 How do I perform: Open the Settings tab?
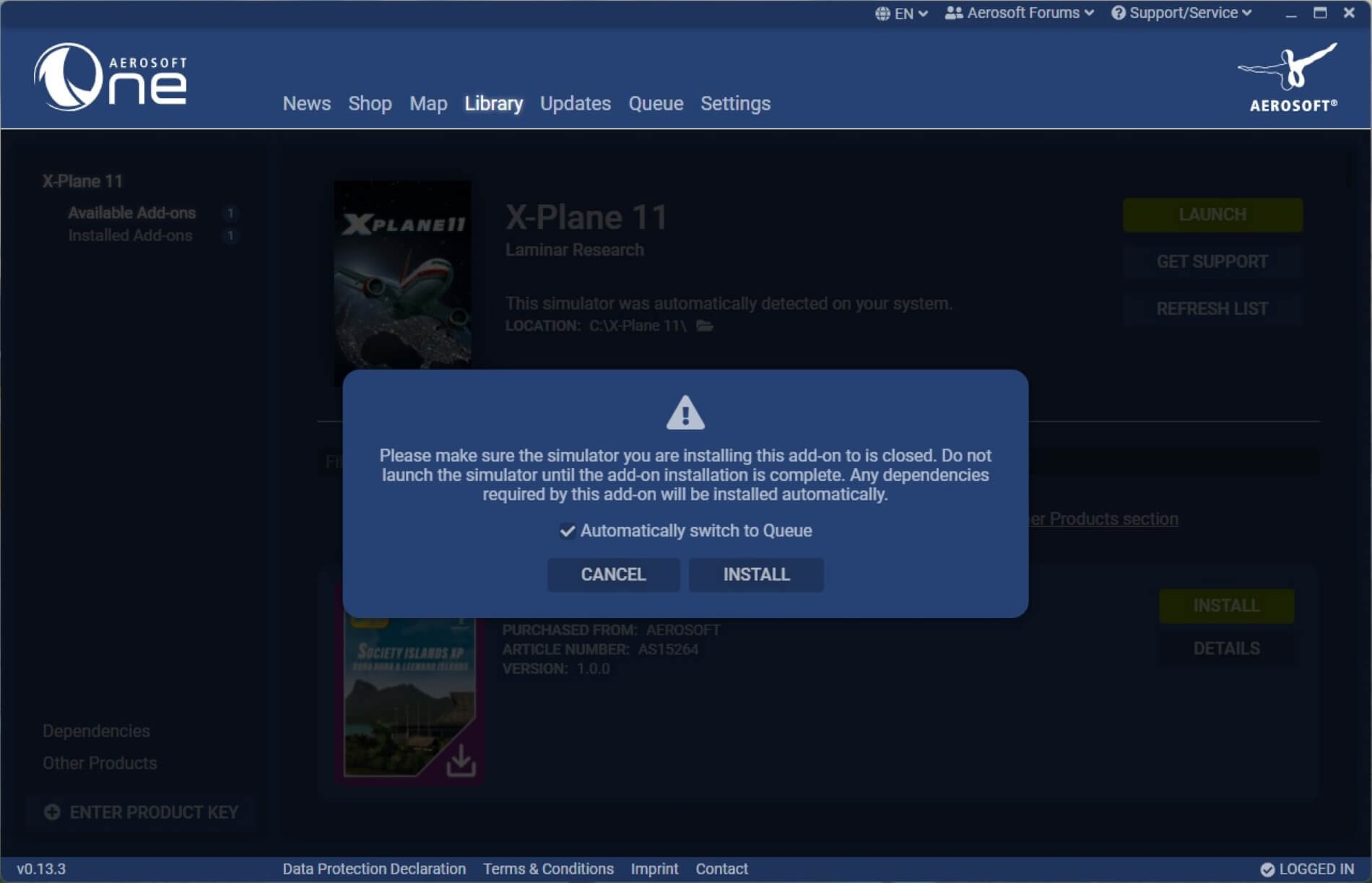(735, 103)
